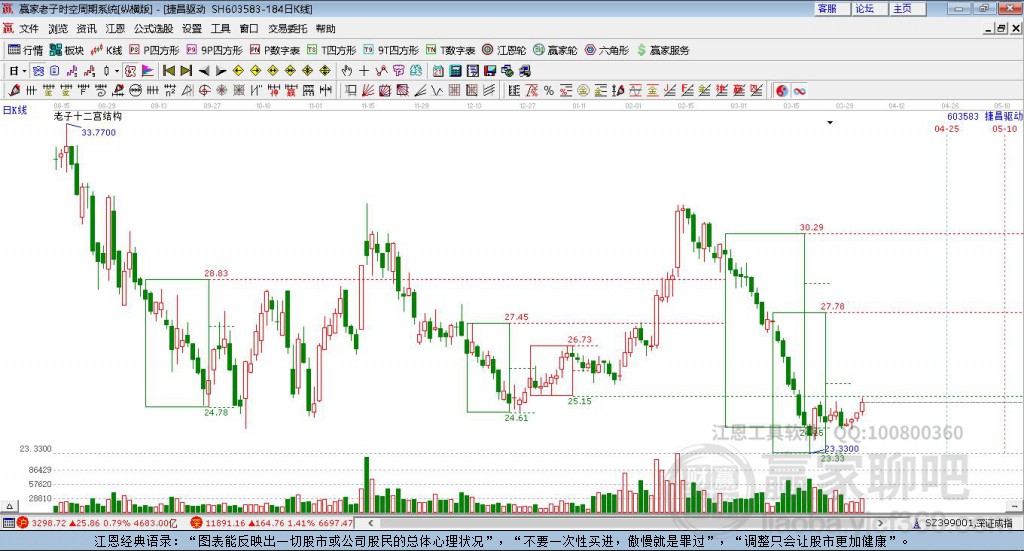Click the 日K线 period label
1024x551 pixels.
click(15, 110)
